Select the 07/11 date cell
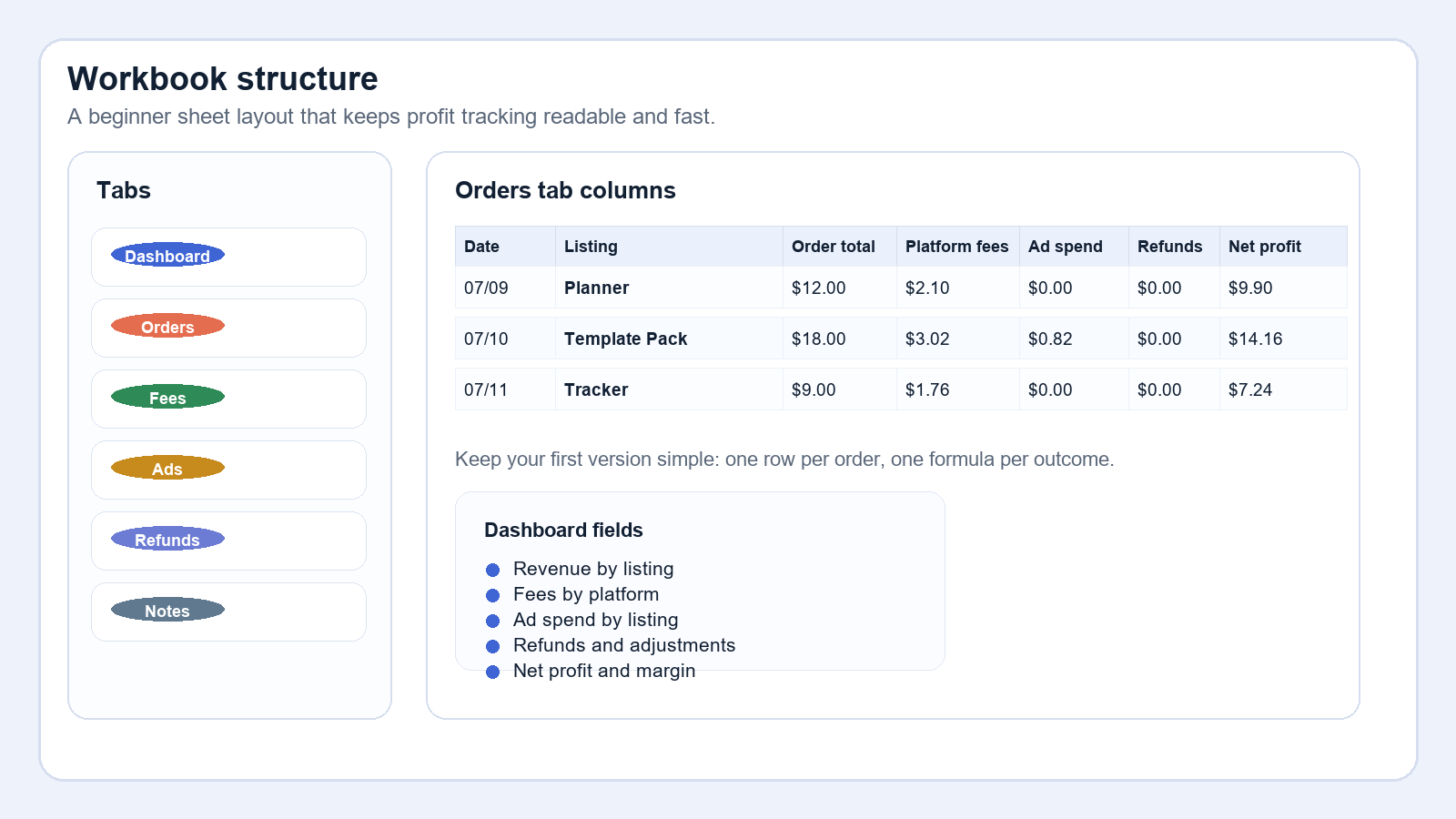The image size is (1456, 819). click(x=505, y=389)
